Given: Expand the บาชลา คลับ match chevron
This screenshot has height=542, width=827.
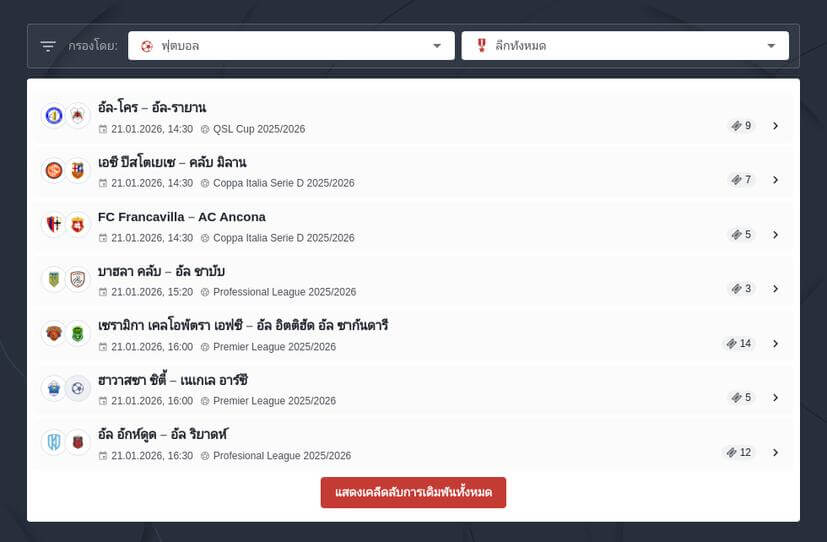Looking at the screenshot, I should pos(775,289).
